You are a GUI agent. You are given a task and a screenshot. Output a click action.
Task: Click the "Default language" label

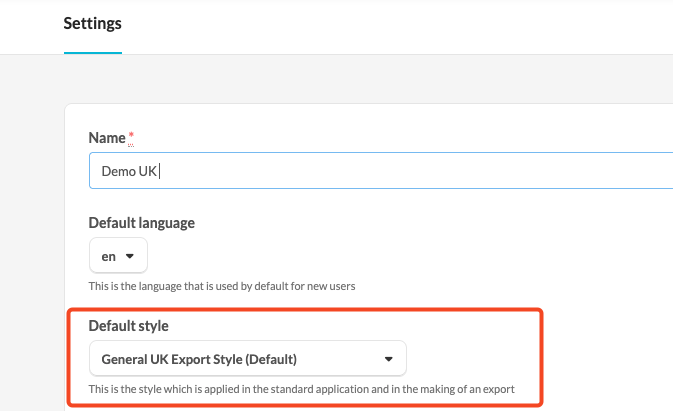[141, 222]
